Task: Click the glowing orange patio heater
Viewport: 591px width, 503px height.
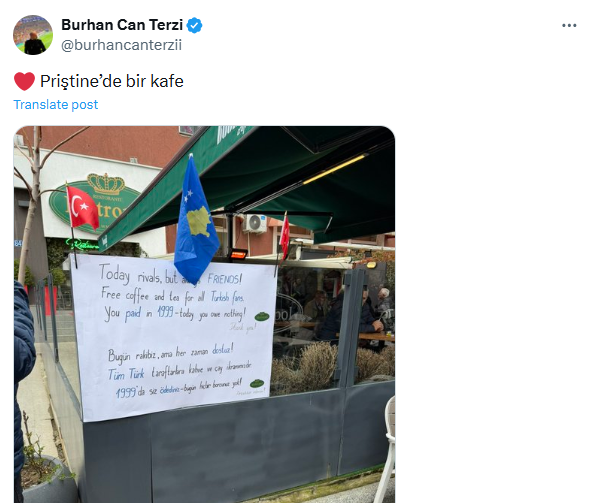Action: (238, 254)
